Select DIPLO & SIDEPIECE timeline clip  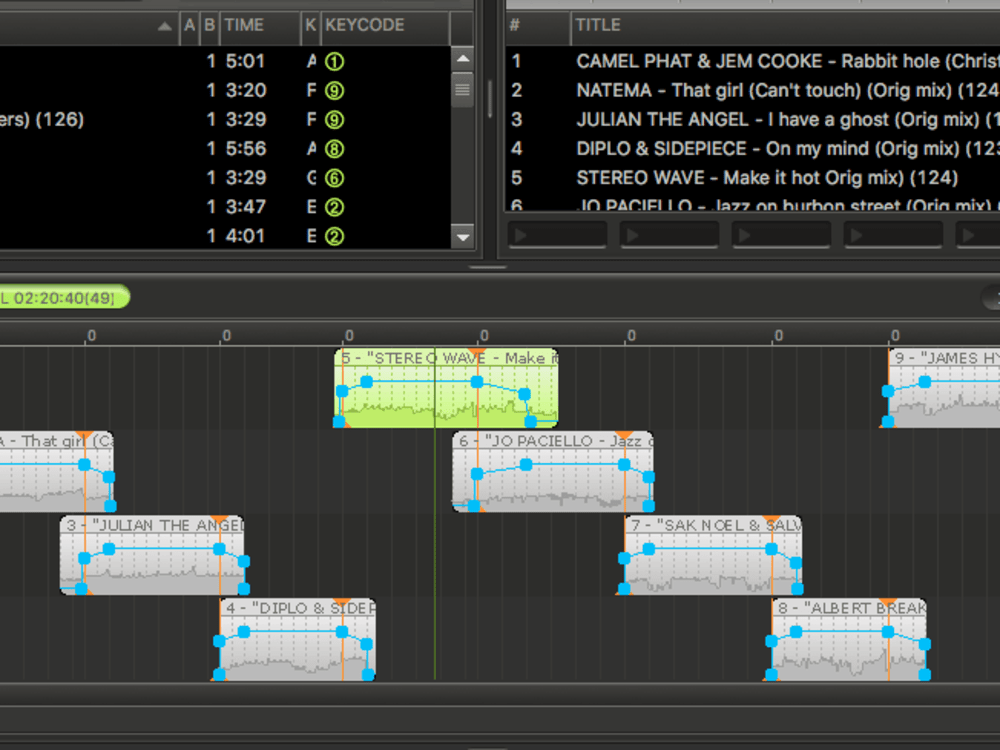(x=297, y=639)
